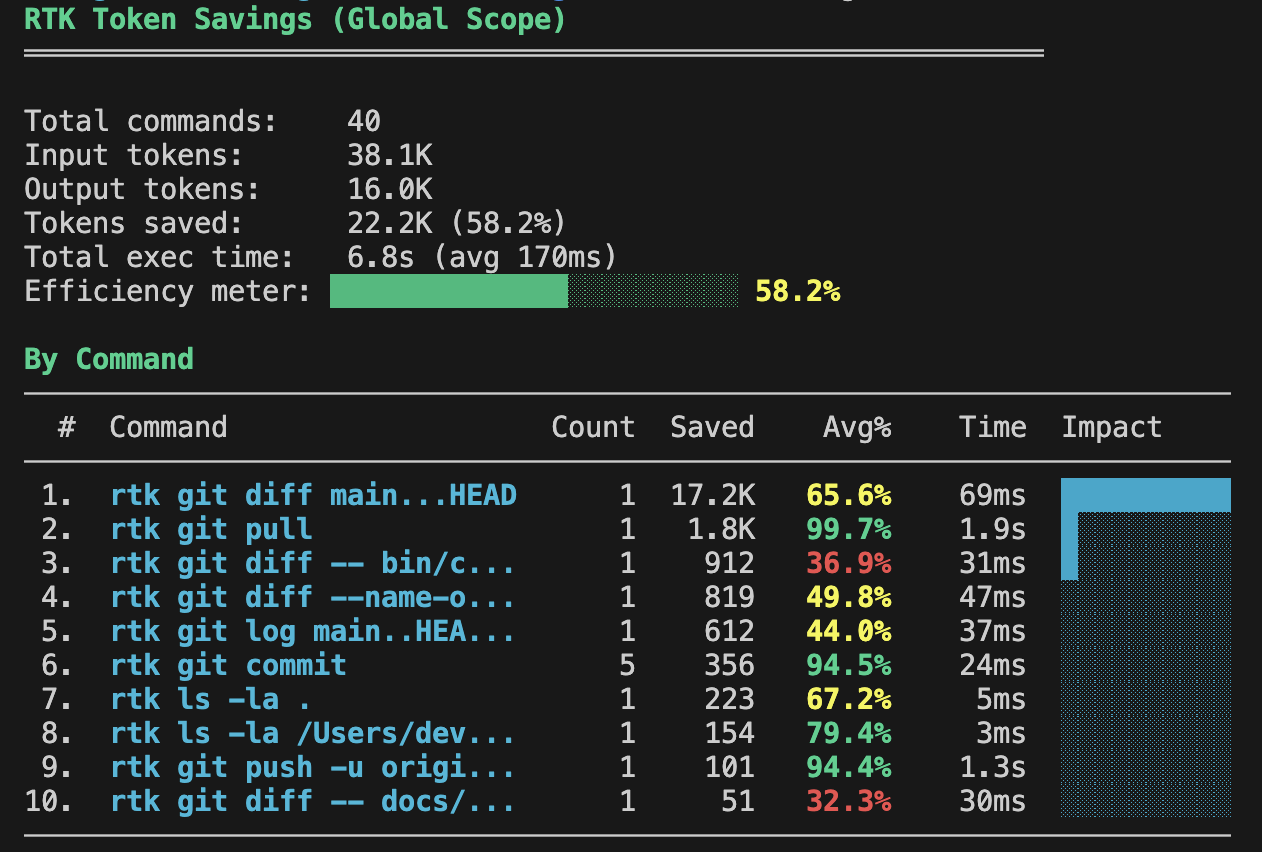1262x852 pixels.
Task: Click the yellow 44.0% average
Action: point(849,631)
